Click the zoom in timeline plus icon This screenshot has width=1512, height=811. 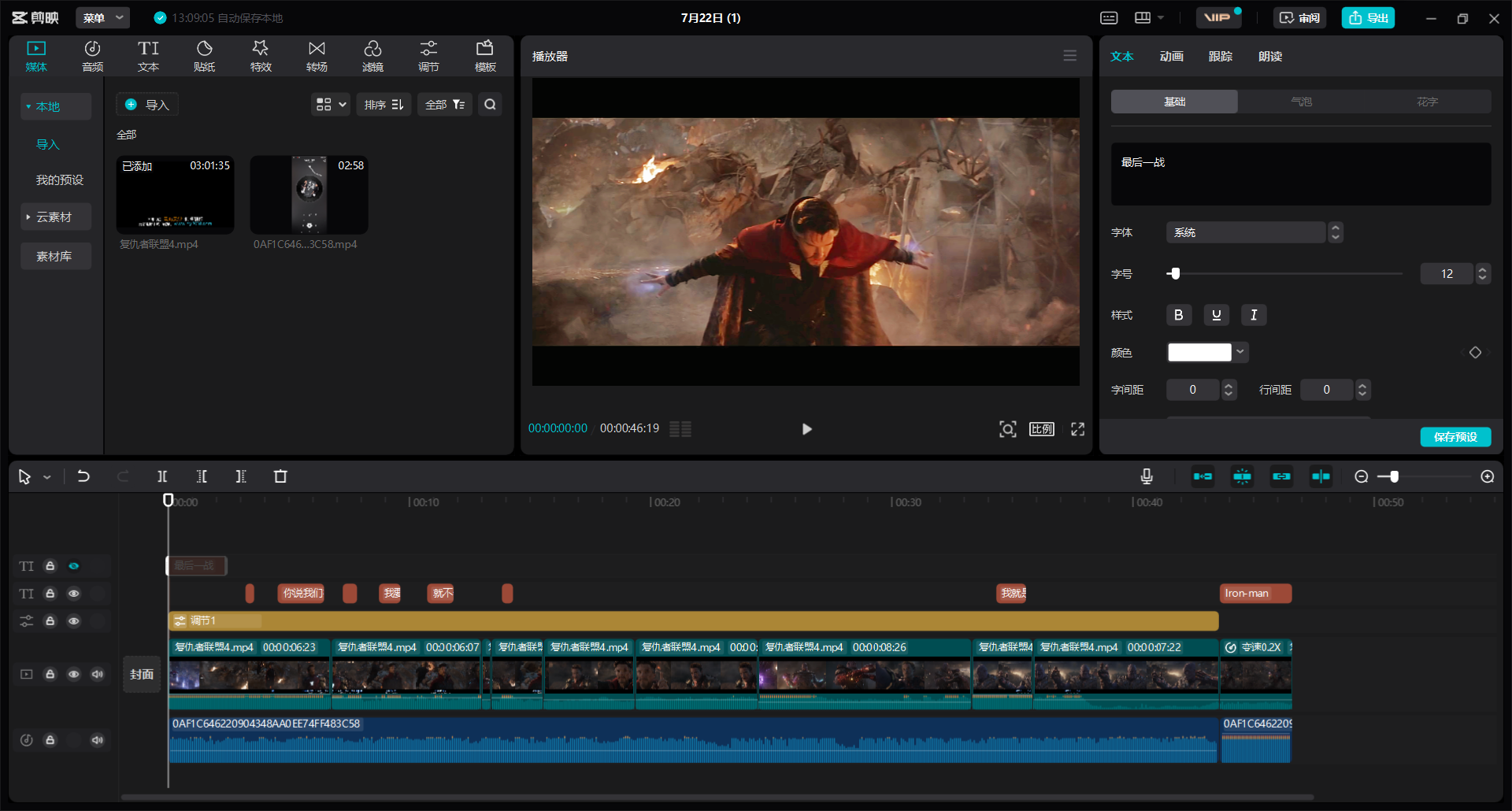1488,476
